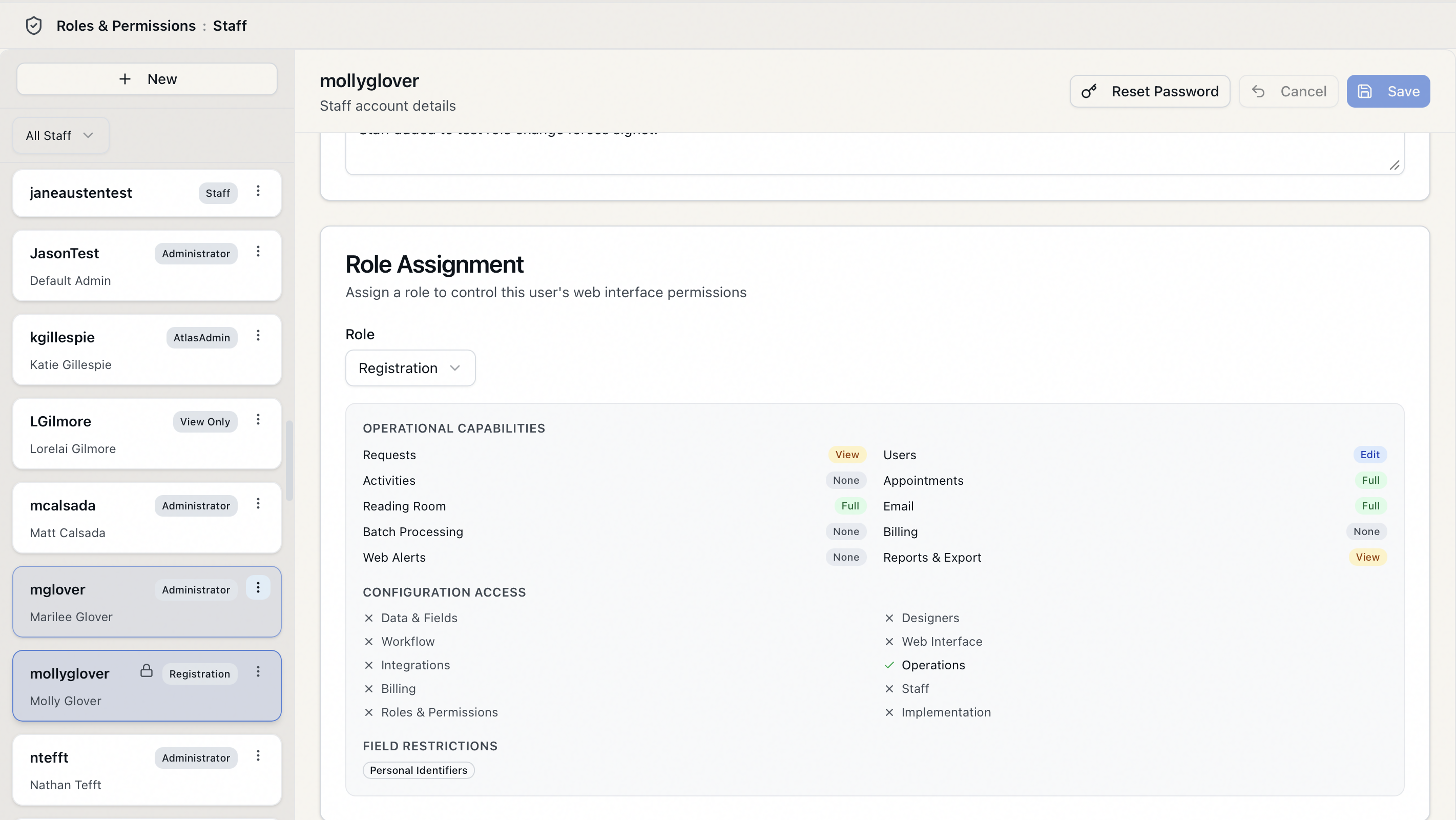Click the undo arrow icon in Cancel
1456x820 pixels.
1258,92
